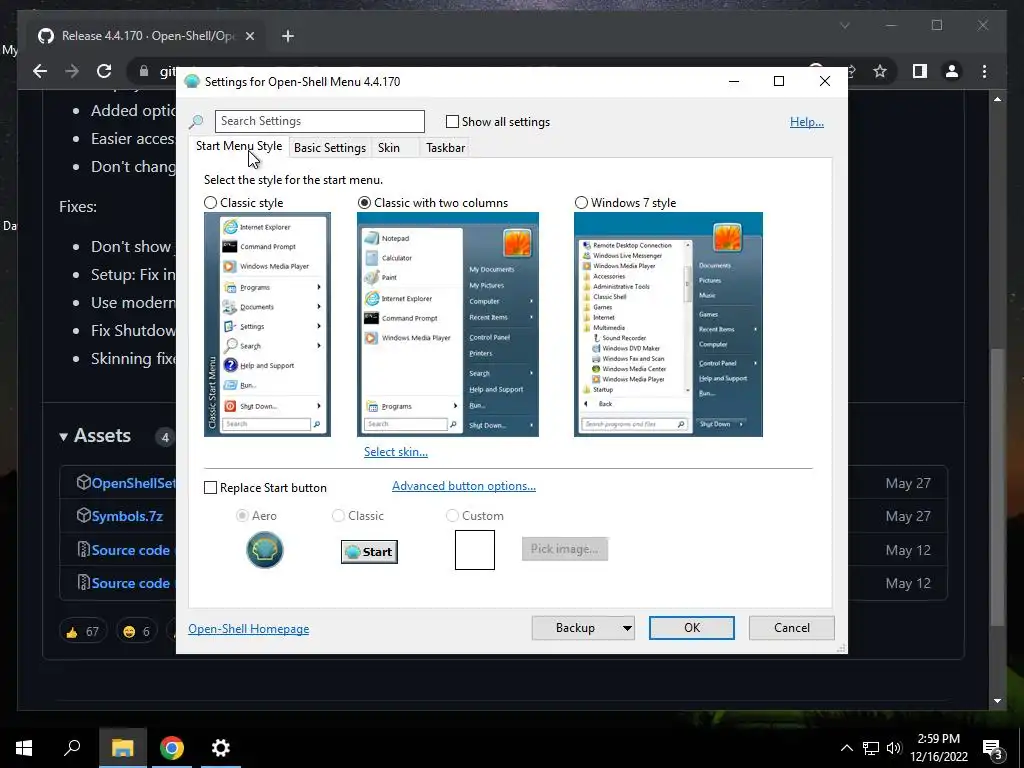Screen dimensions: 1024x768
Task: Choose the Classic button radio option
Action: (x=338, y=516)
